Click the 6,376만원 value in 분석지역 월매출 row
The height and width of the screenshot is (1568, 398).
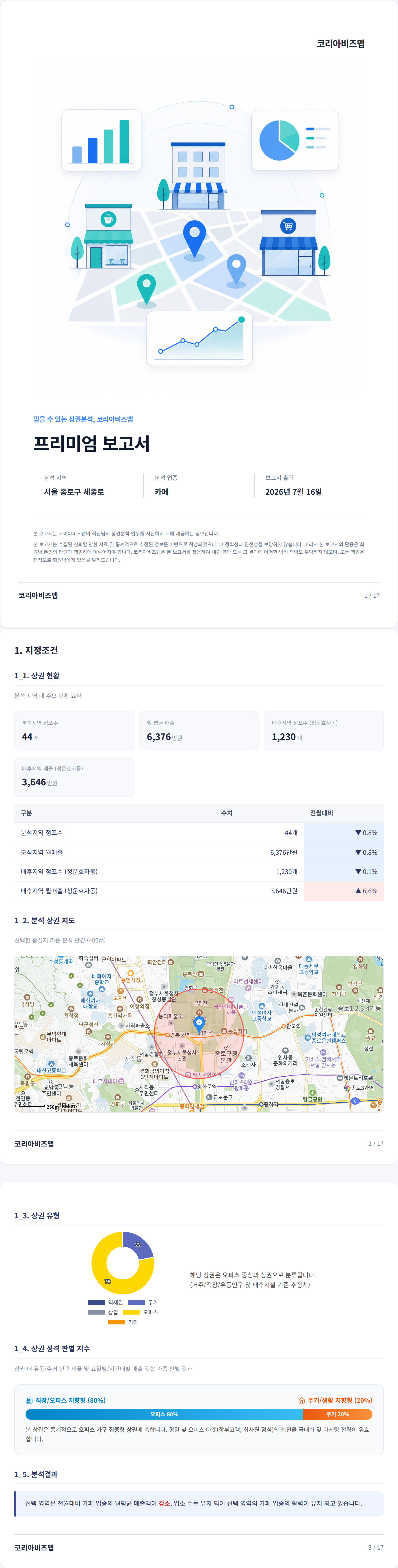[284, 852]
